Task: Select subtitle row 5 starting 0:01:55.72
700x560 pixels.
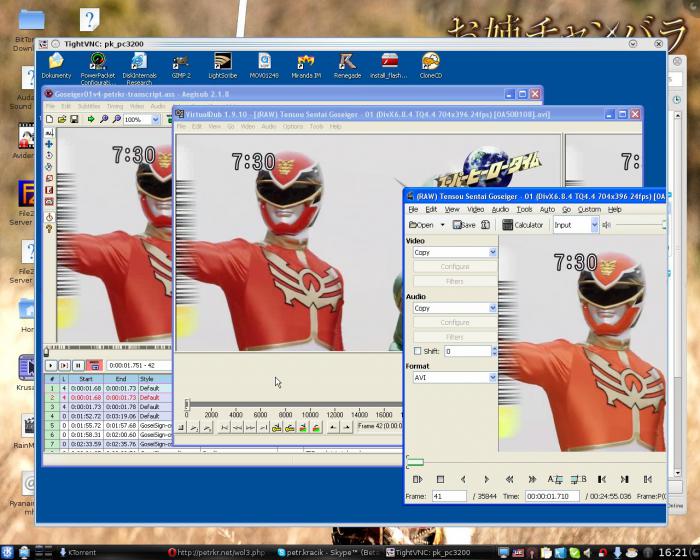Action: (108, 426)
